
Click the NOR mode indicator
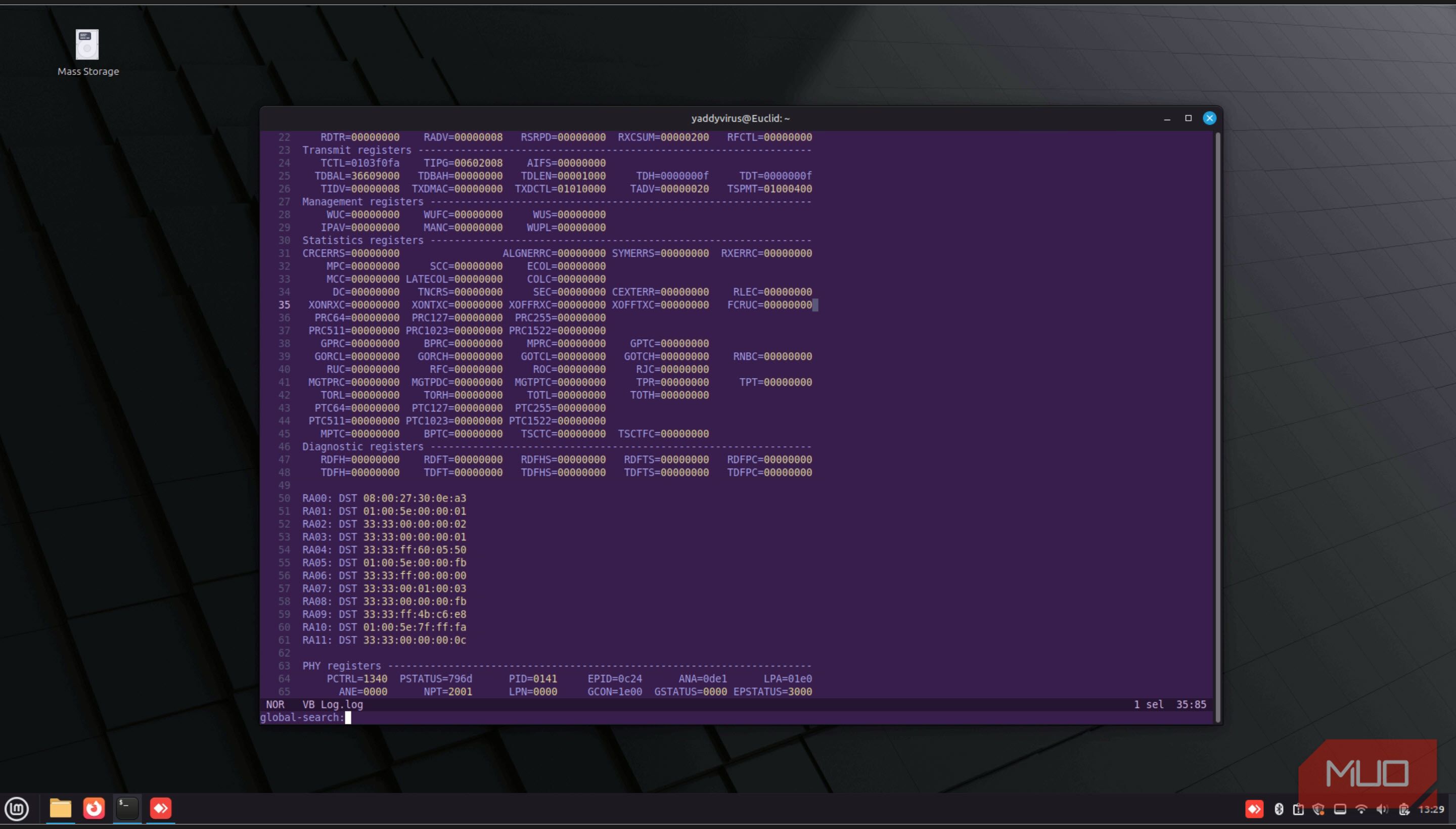(275, 704)
